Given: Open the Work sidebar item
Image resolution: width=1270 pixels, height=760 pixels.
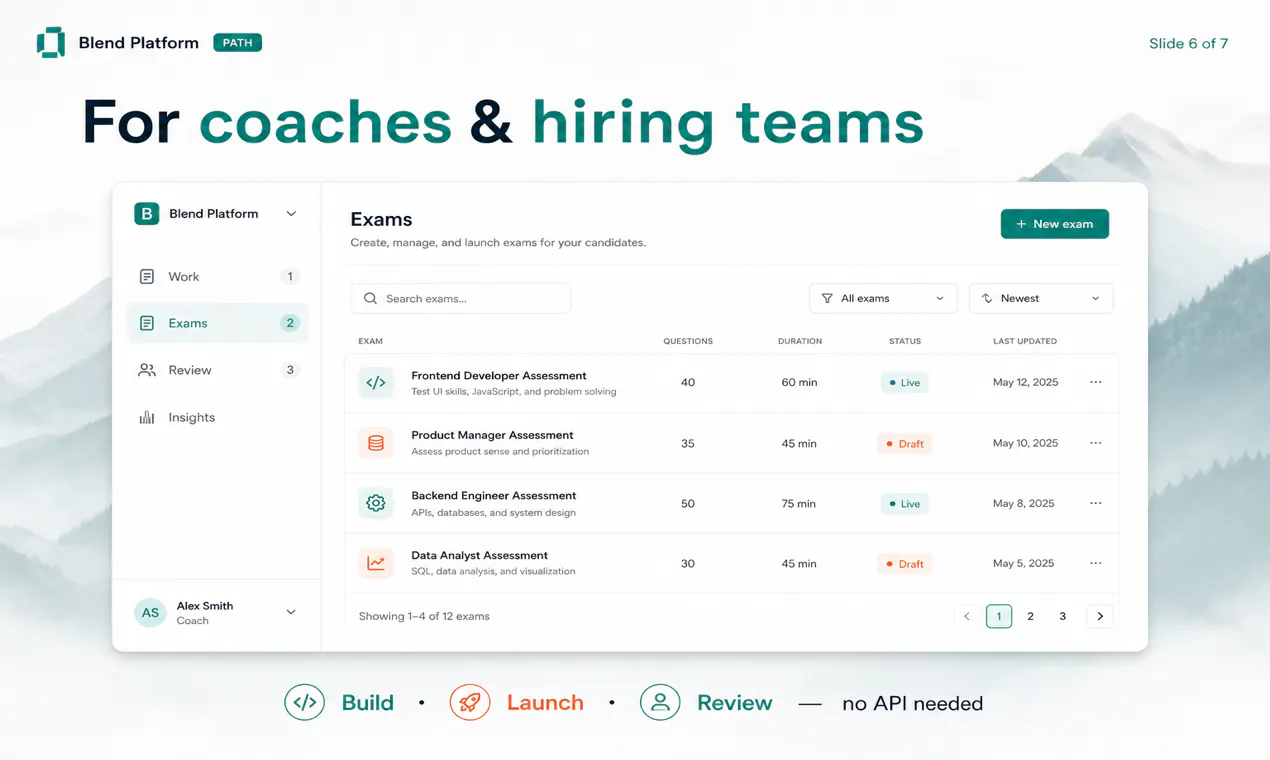Looking at the screenshot, I should (217, 277).
